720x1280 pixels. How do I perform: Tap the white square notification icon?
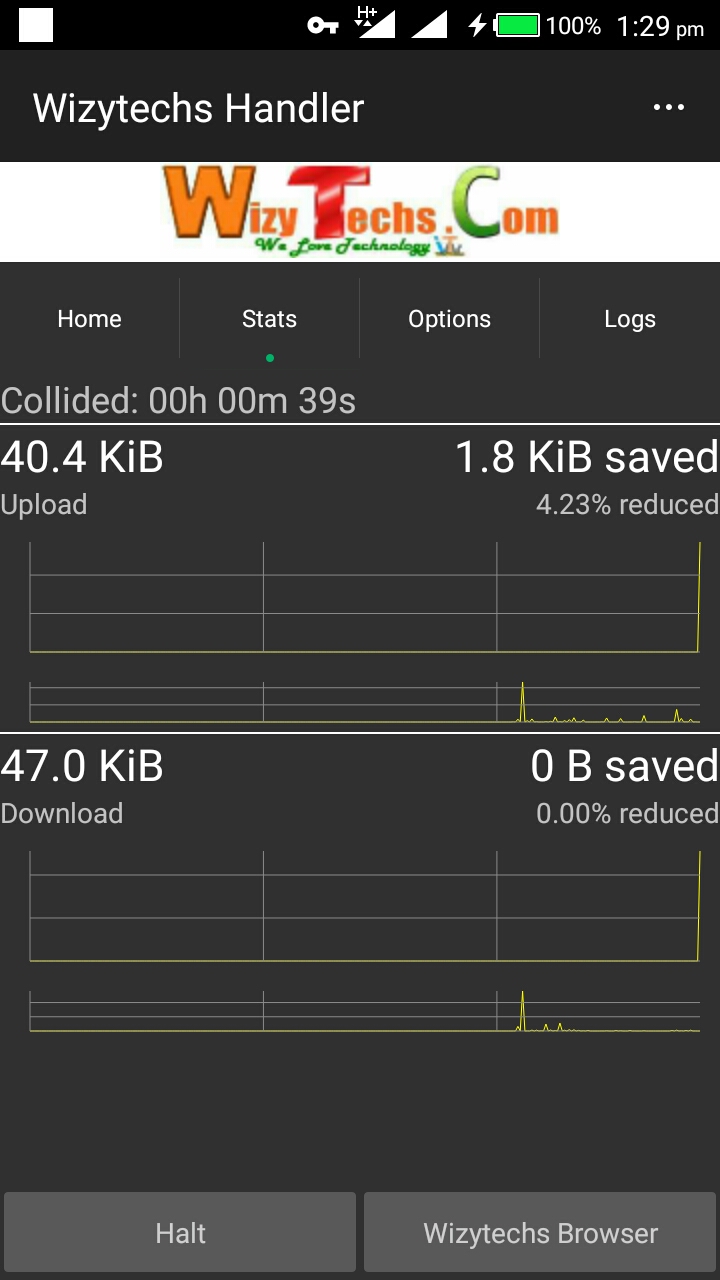[x=36, y=25]
